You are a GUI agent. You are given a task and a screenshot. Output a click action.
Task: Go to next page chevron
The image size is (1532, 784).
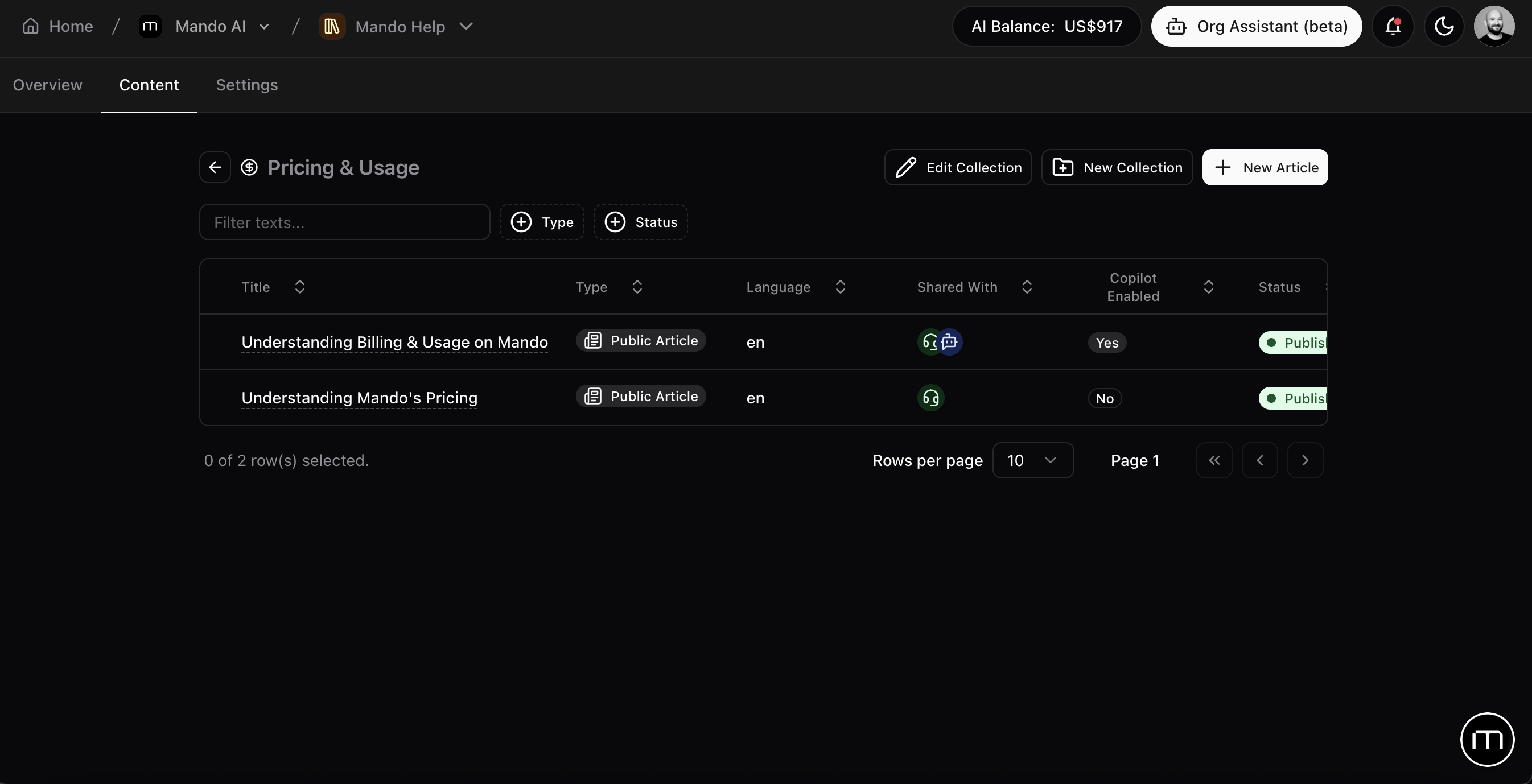[1305, 460]
